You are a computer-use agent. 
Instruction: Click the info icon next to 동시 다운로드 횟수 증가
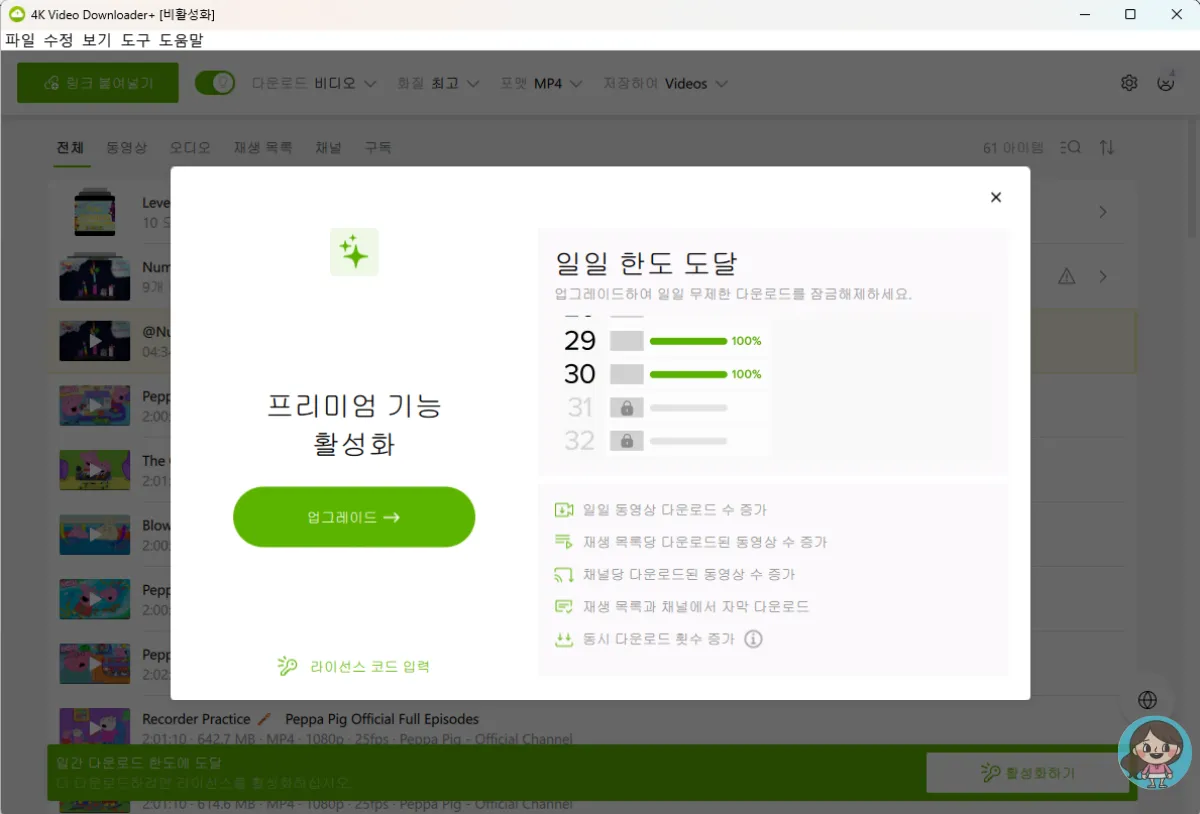click(753, 638)
